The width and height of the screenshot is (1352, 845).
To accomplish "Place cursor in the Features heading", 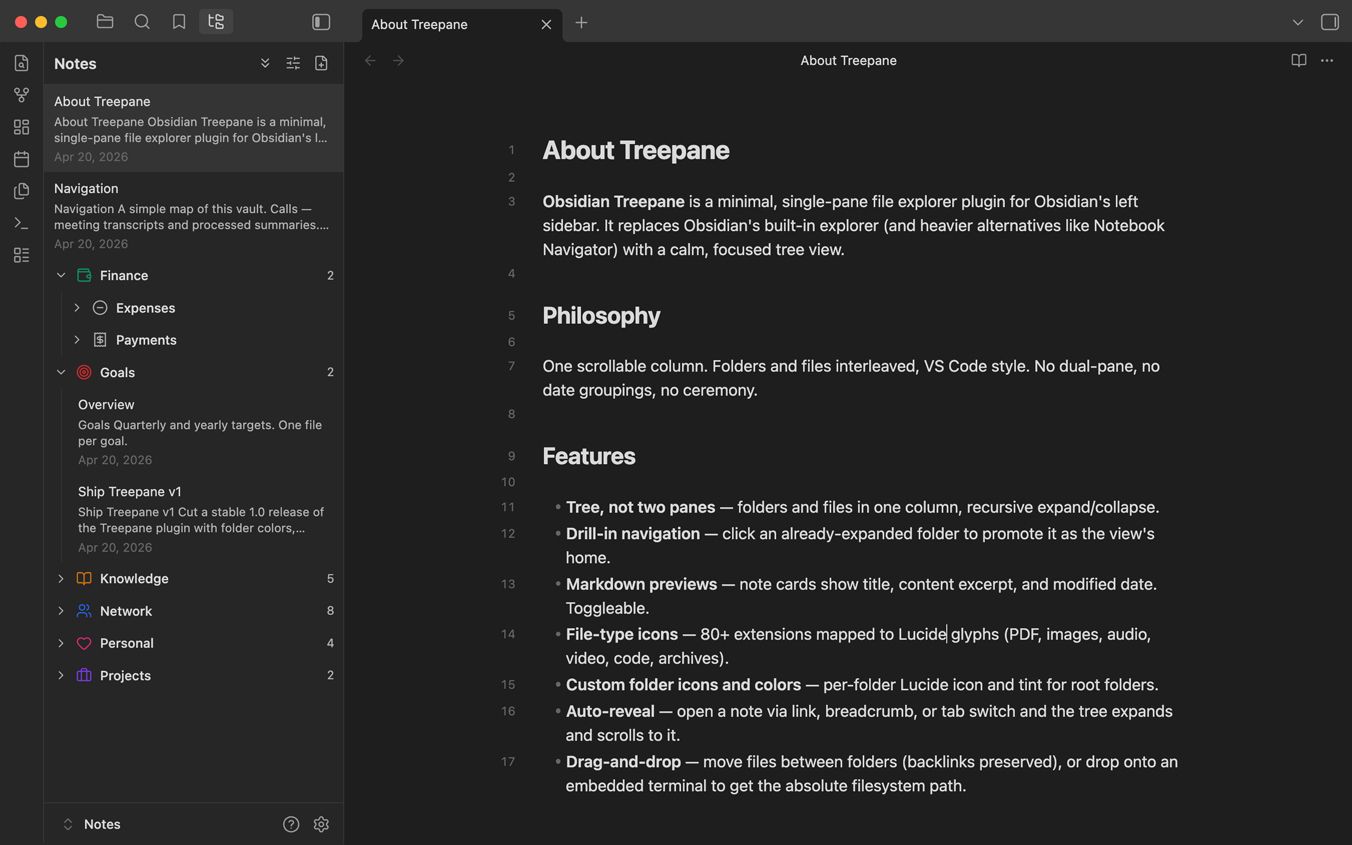I will 589,456.
